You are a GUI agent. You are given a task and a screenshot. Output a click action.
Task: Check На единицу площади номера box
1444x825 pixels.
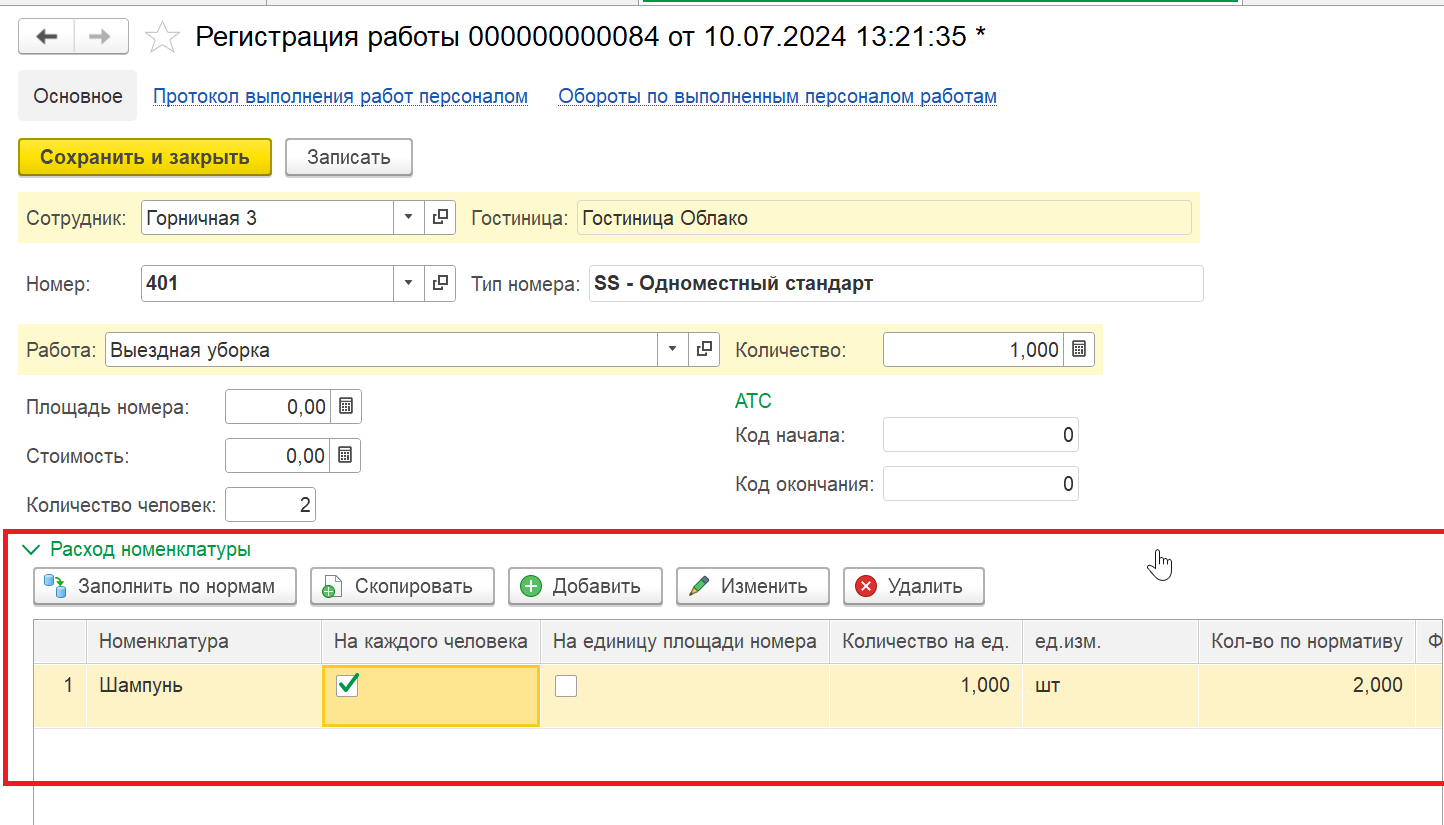566,686
